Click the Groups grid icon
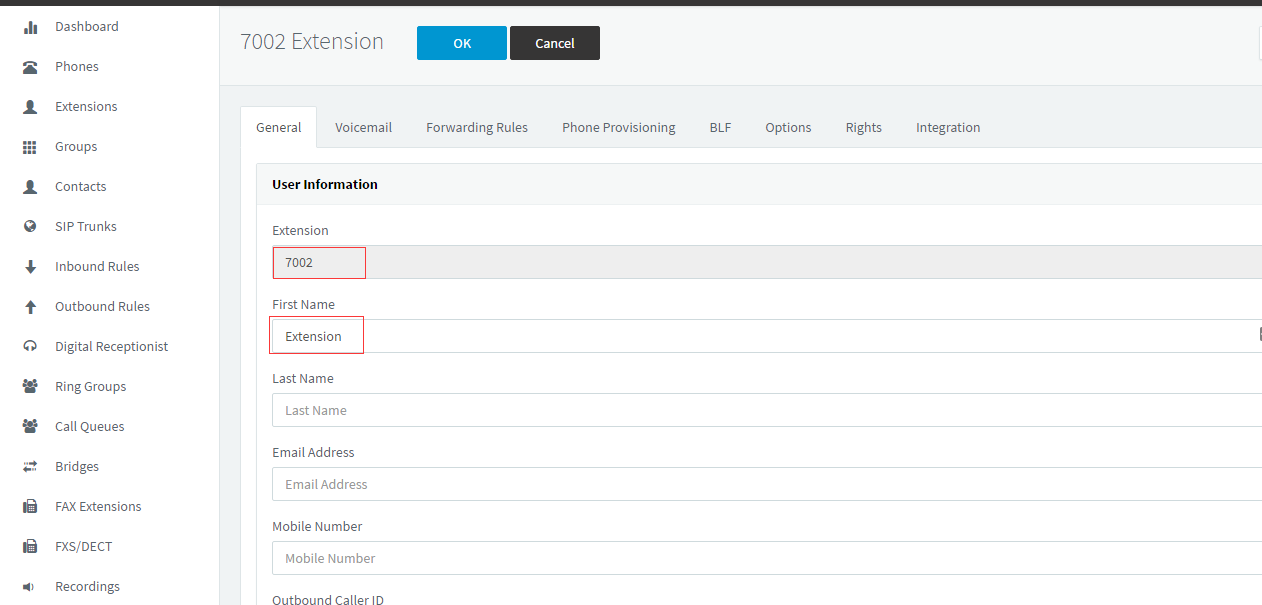 point(30,147)
